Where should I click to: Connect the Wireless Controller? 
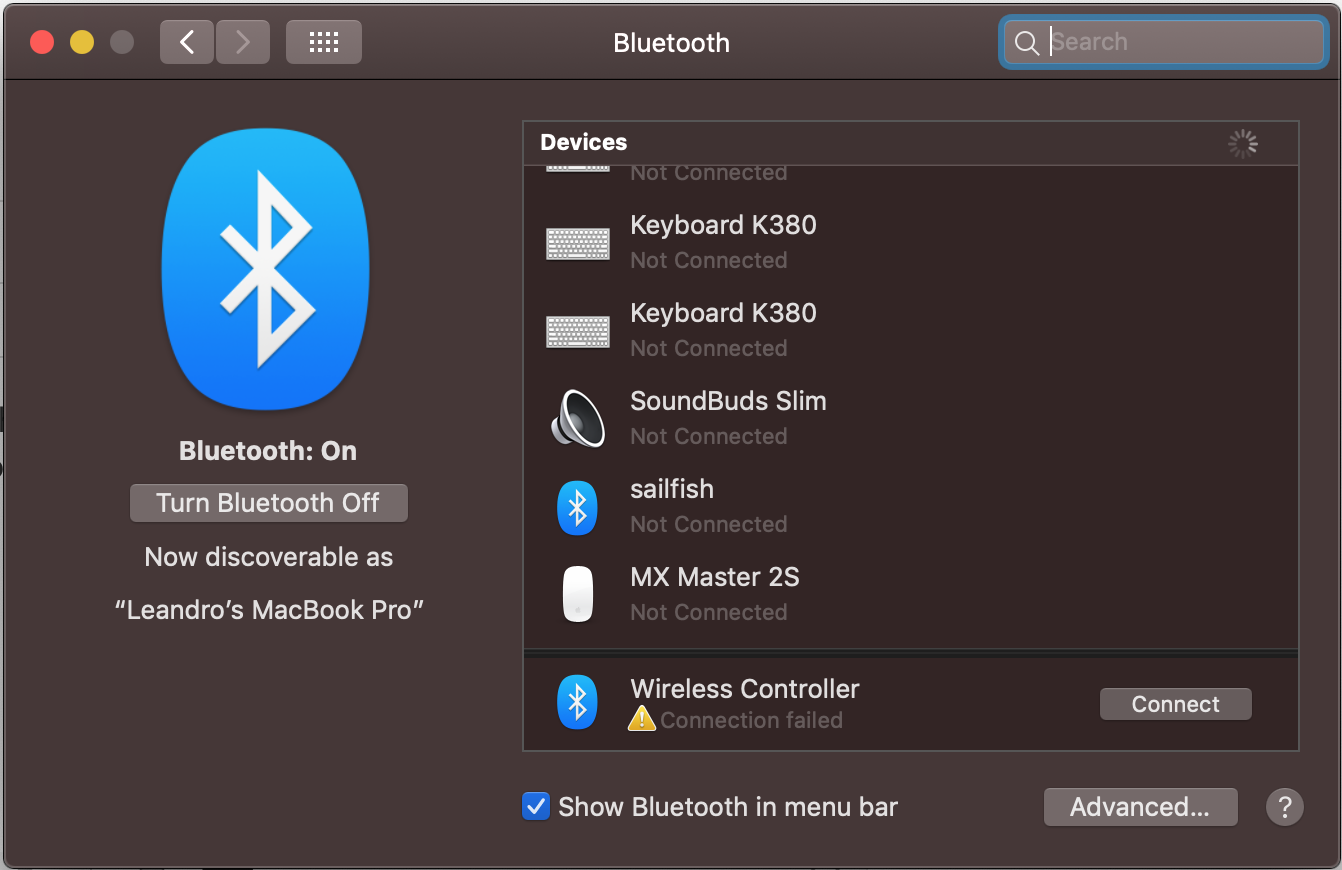point(1176,704)
